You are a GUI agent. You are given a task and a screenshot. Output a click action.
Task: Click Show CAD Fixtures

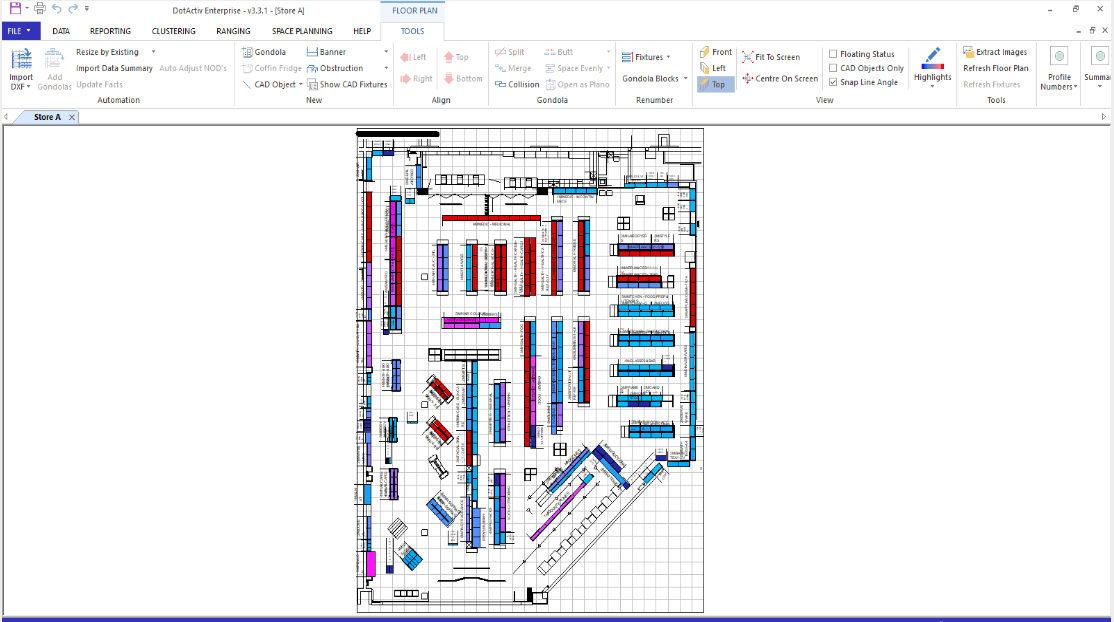click(x=347, y=85)
